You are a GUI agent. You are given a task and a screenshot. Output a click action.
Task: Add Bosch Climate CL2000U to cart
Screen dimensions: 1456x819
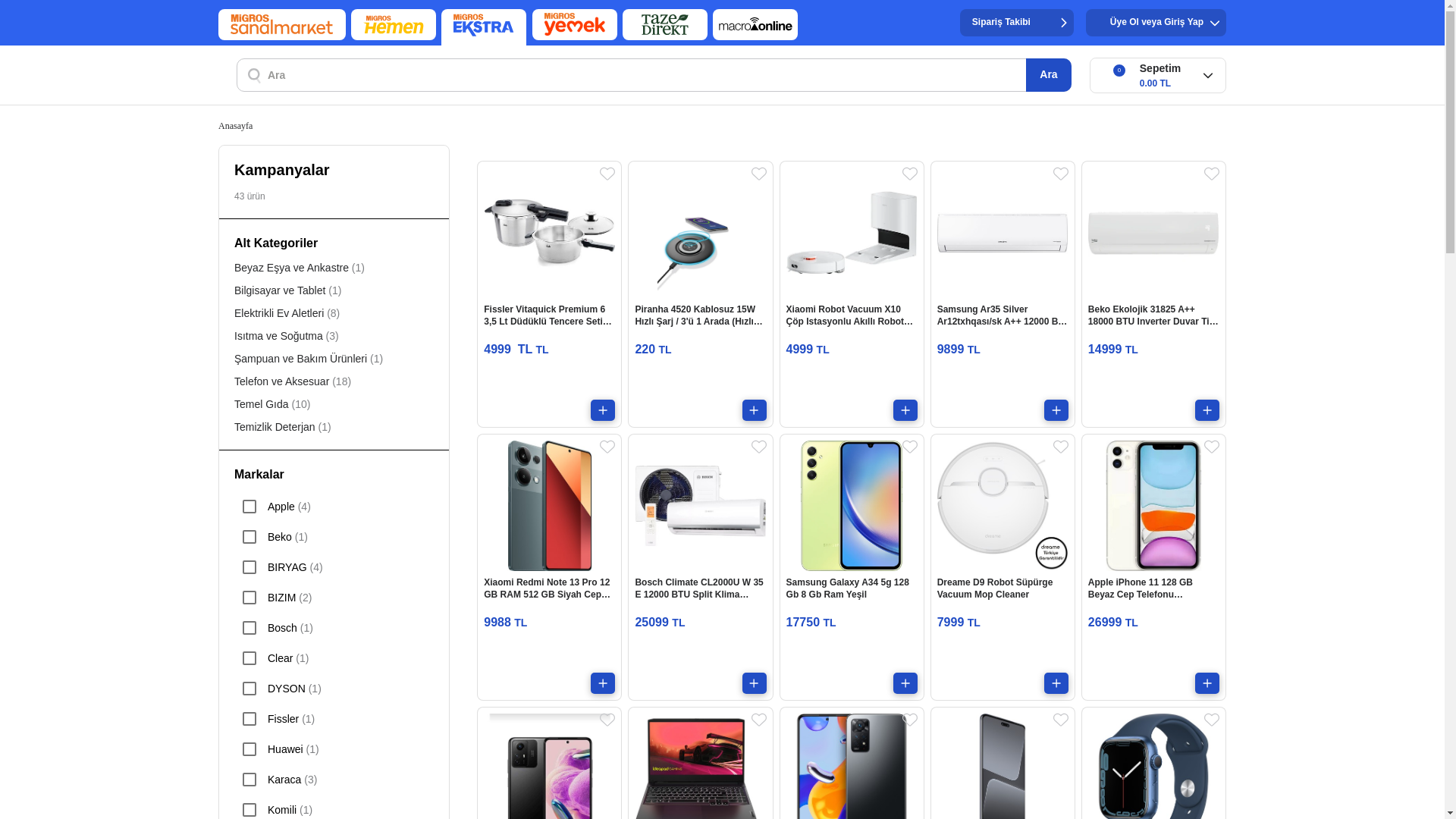[755, 683]
